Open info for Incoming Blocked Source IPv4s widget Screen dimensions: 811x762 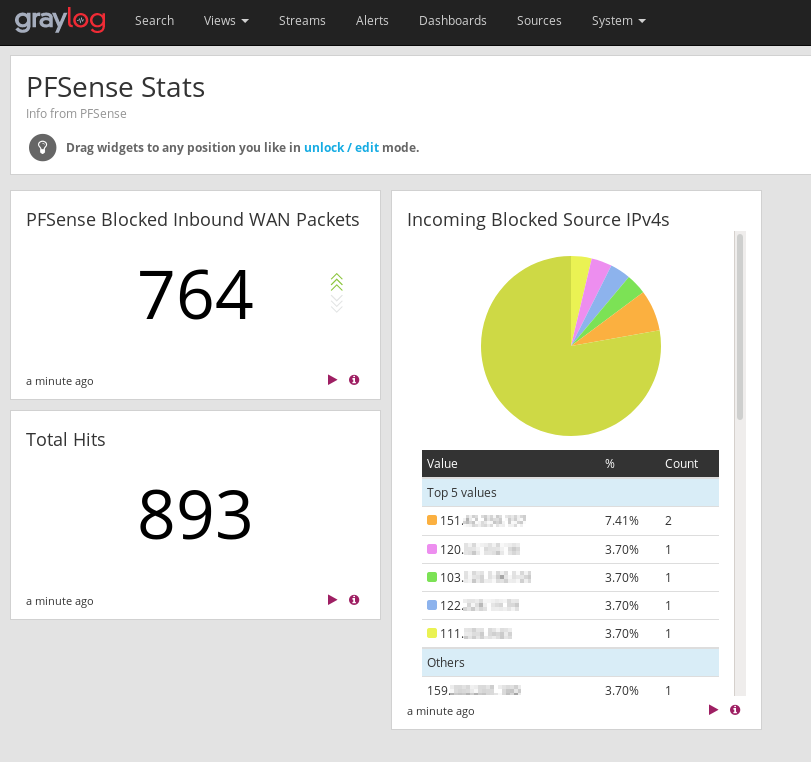735,710
